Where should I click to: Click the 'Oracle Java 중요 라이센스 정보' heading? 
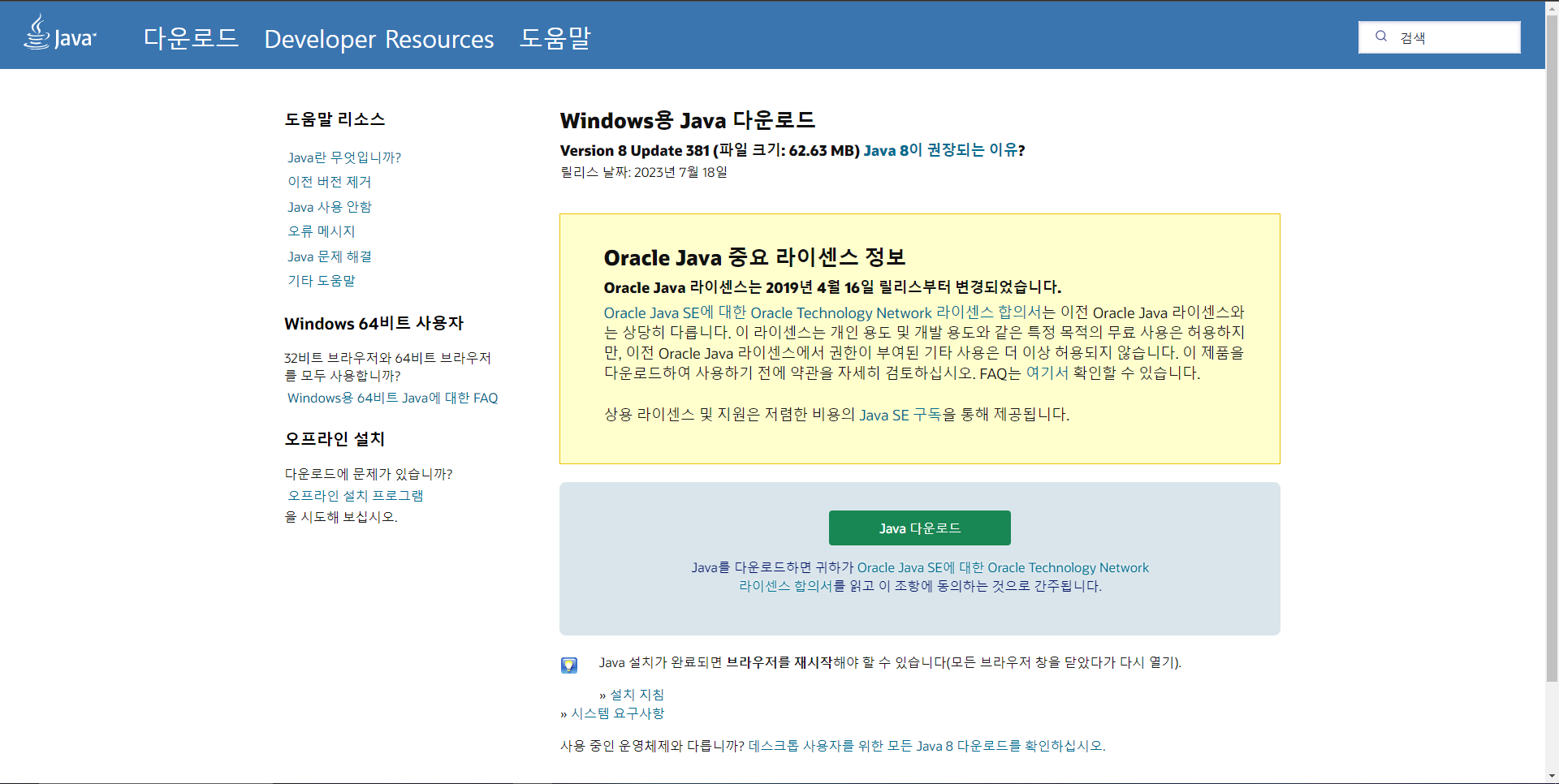tap(755, 258)
